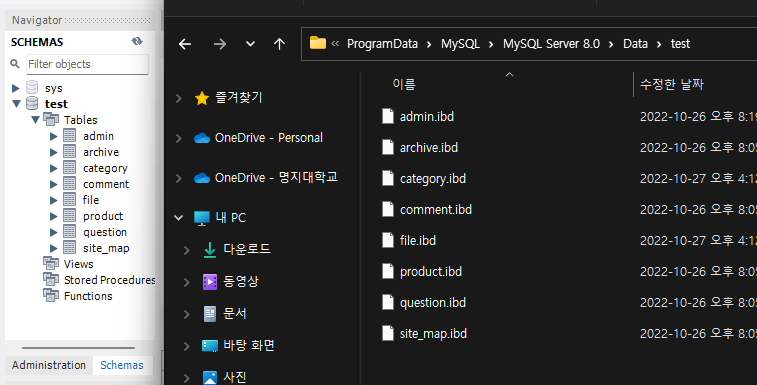Click the comment table icon
This screenshot has height=385, width=757.
click(x=70, y=184)
